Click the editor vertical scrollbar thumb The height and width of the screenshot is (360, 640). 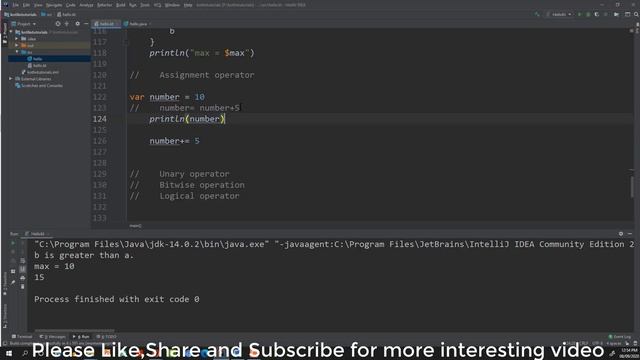[633, 187]
